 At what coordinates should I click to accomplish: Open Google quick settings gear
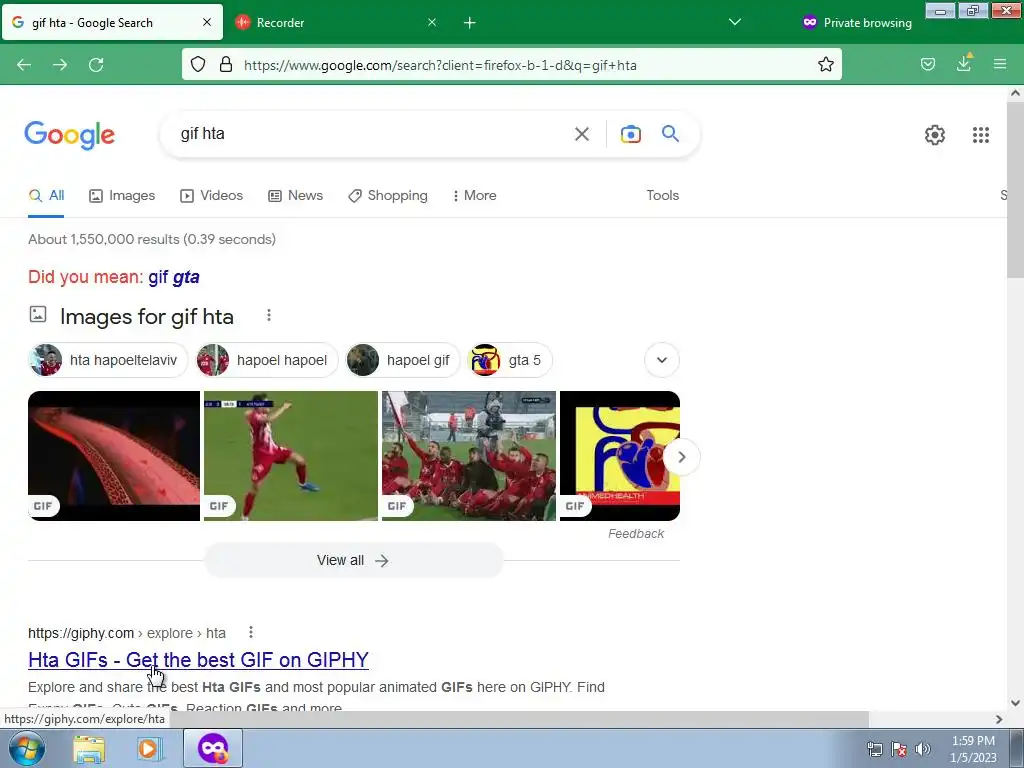[x=935, y=135]
